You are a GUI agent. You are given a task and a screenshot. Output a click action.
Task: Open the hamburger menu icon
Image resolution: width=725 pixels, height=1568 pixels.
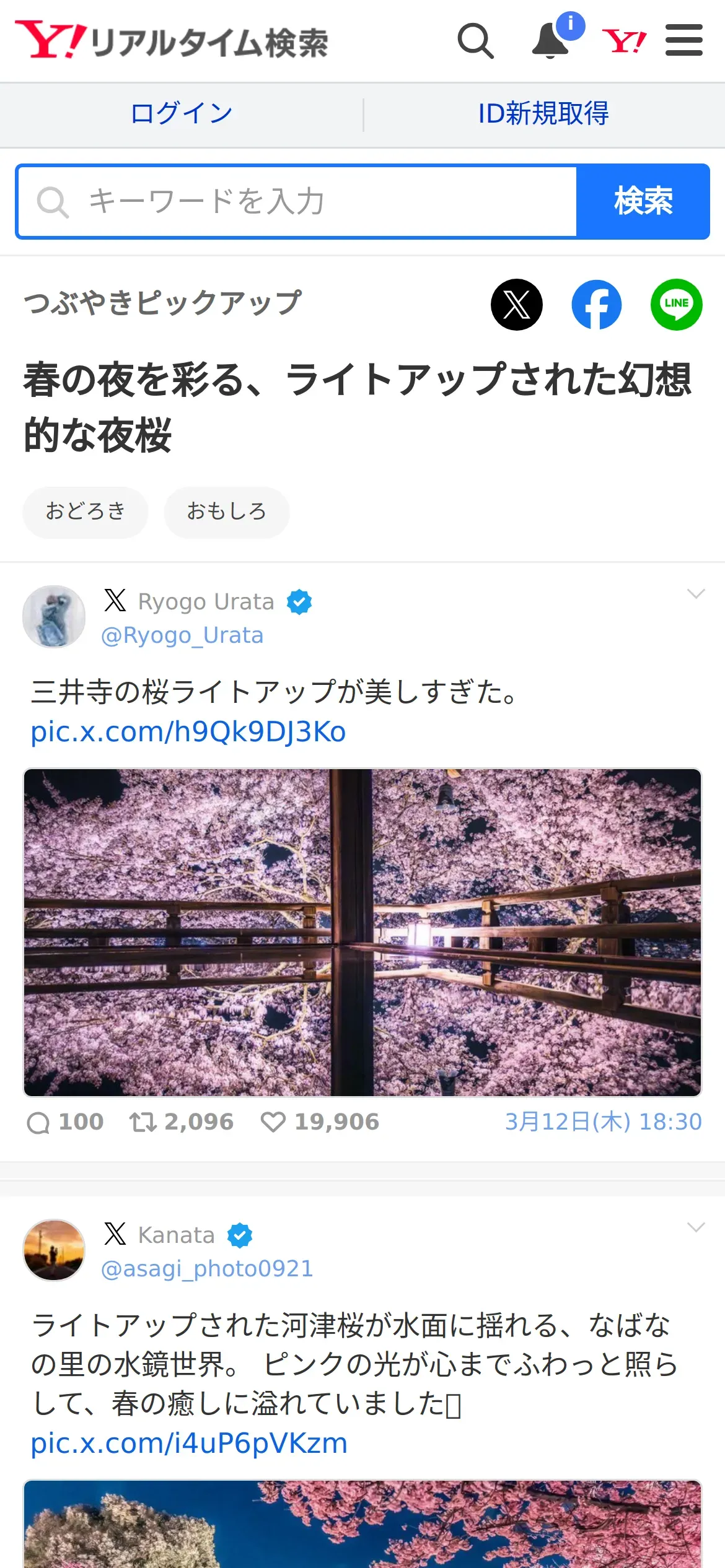click(683, 40)
